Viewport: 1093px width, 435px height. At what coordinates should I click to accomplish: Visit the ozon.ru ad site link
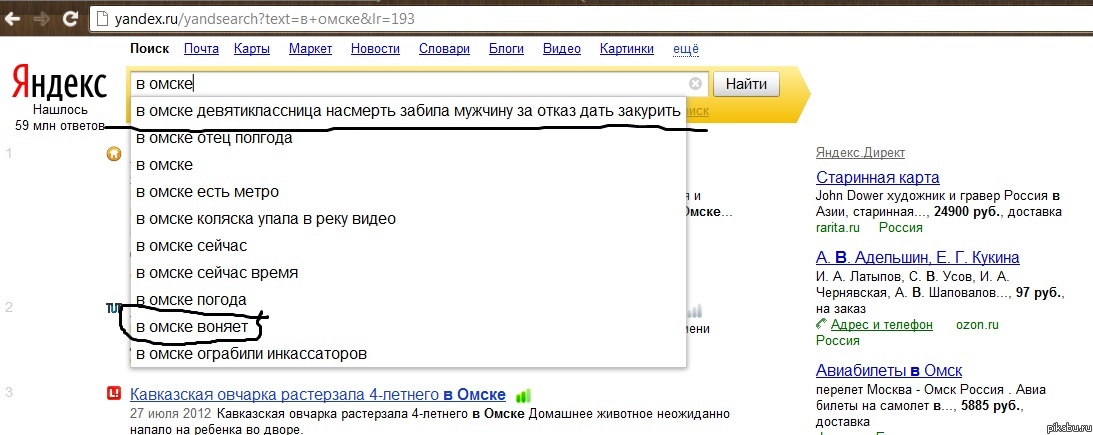point(977,325)
